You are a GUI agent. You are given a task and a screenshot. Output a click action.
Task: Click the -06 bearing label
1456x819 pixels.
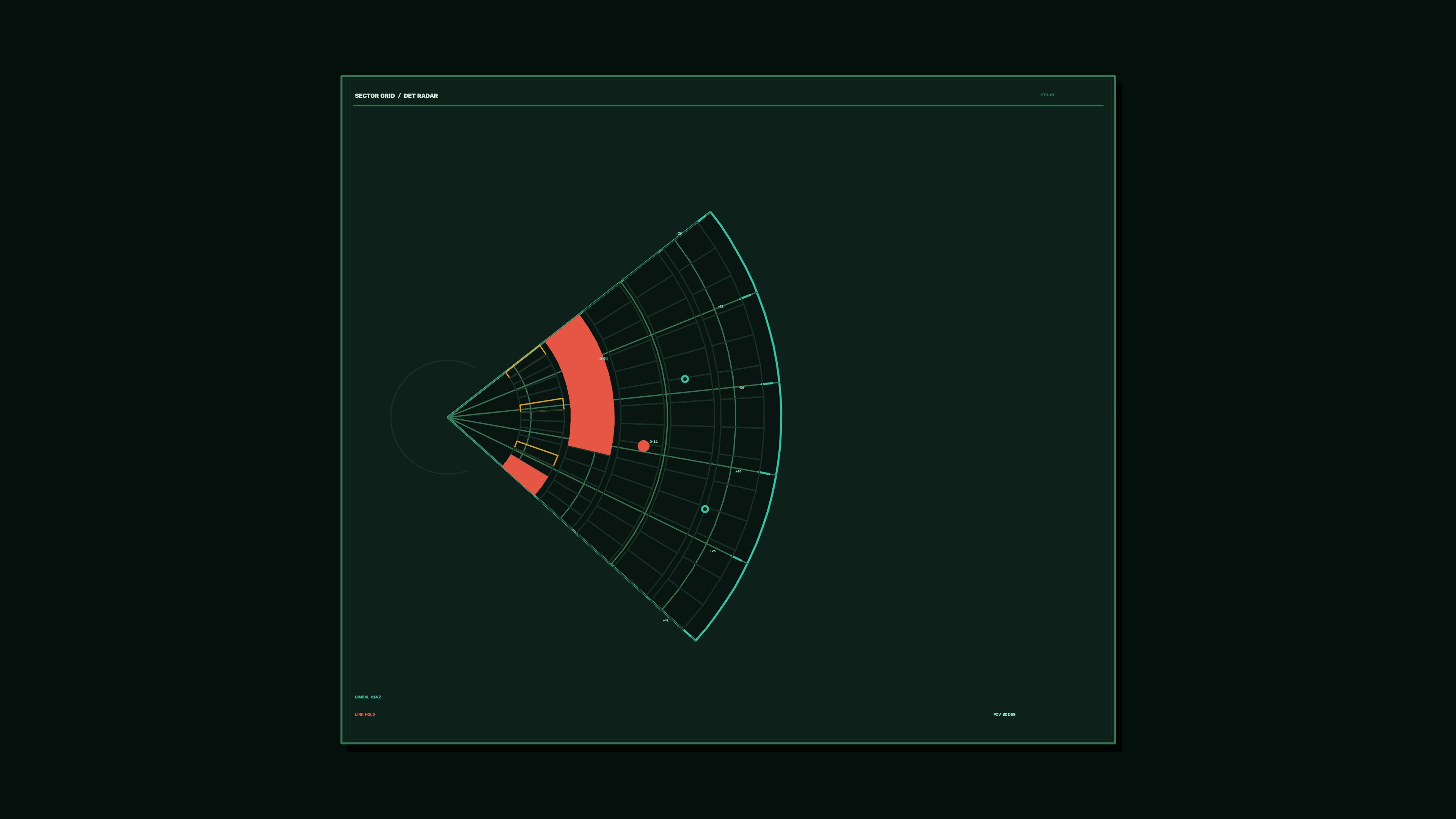[741, 388]
